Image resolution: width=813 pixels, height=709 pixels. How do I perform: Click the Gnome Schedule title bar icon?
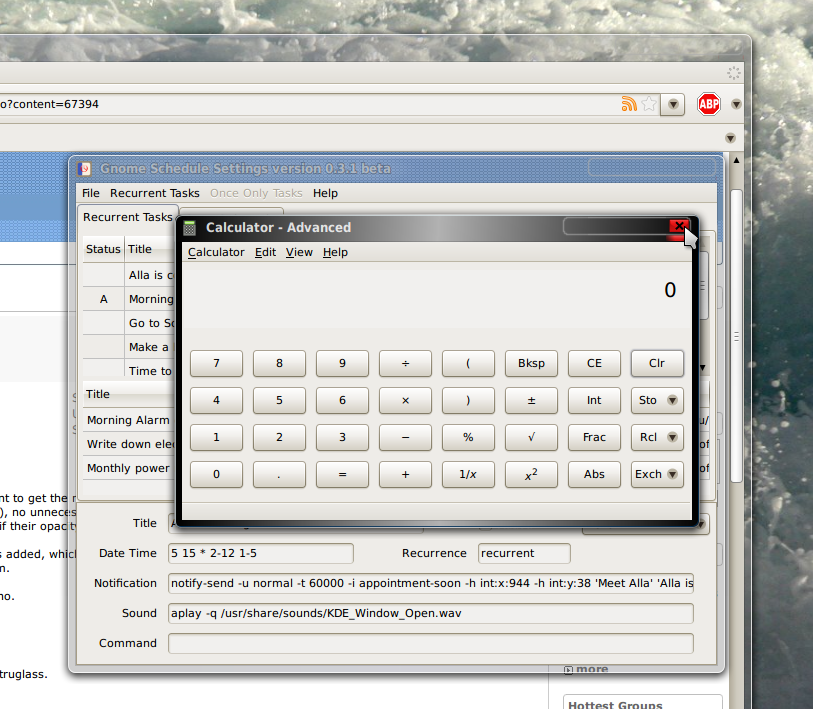coord(85,169)
